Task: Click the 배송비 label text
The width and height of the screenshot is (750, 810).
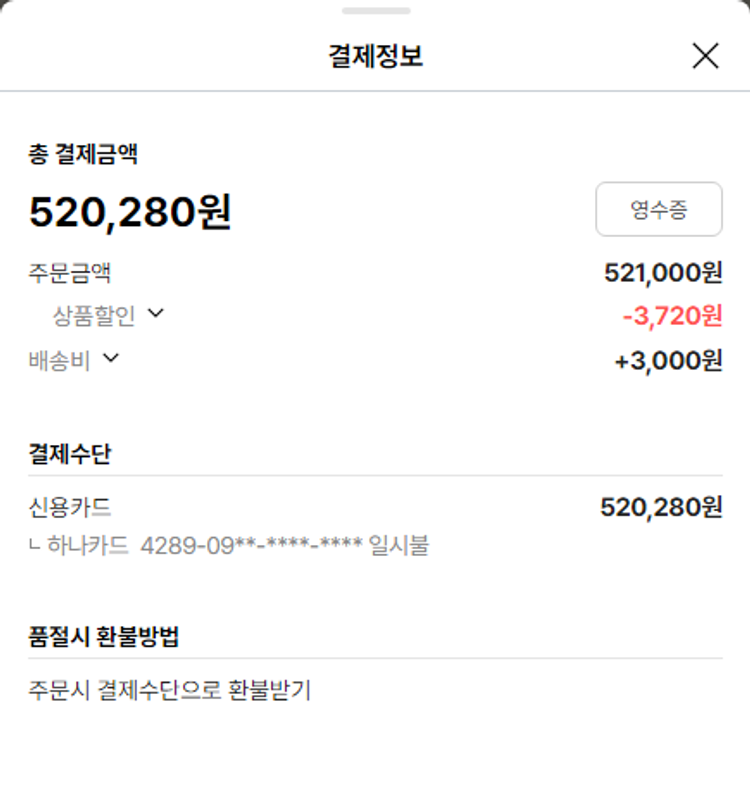Action: click(60, 360)
